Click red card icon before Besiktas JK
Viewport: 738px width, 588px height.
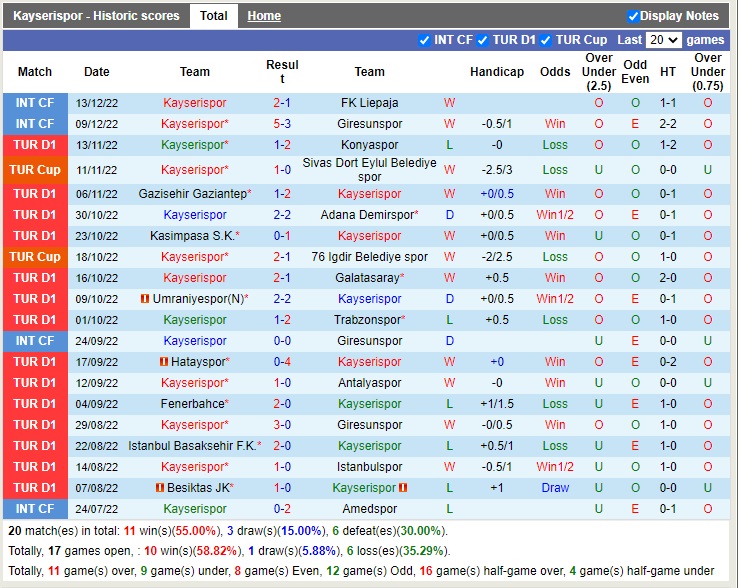pos(160,488)
